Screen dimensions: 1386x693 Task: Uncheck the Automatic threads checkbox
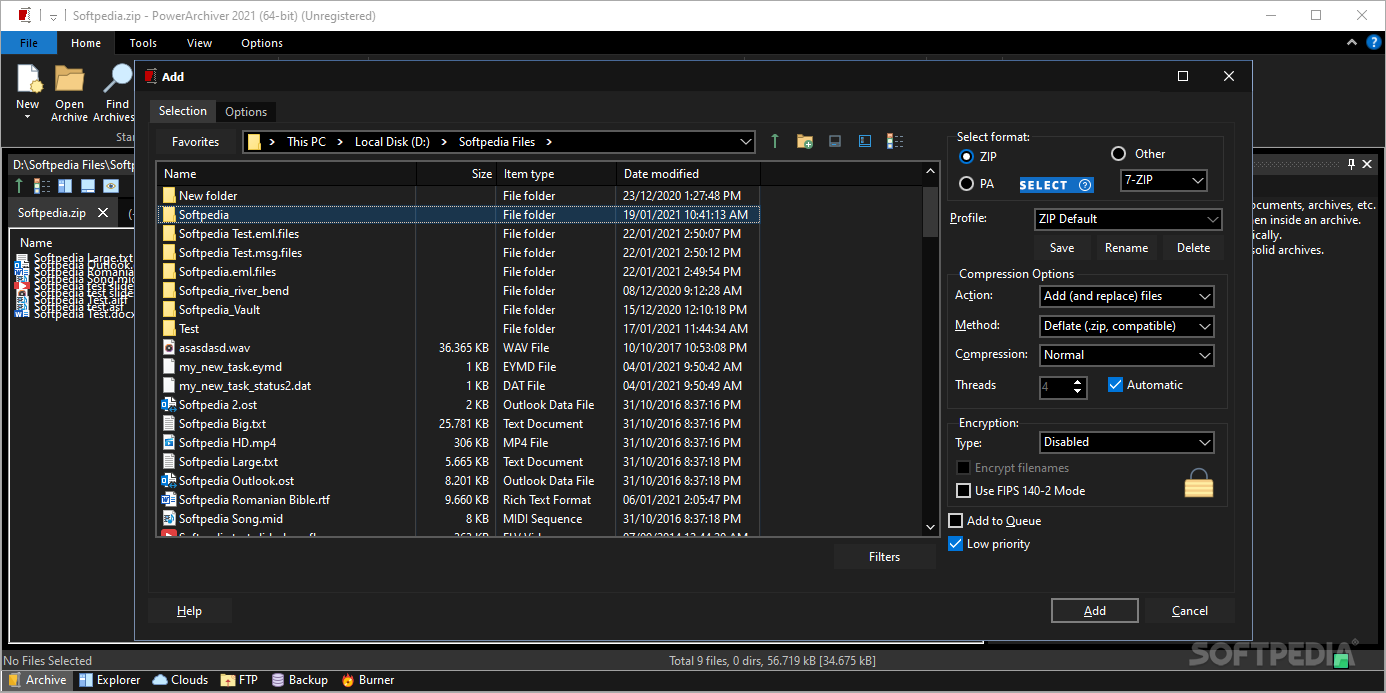[1116, 385]
